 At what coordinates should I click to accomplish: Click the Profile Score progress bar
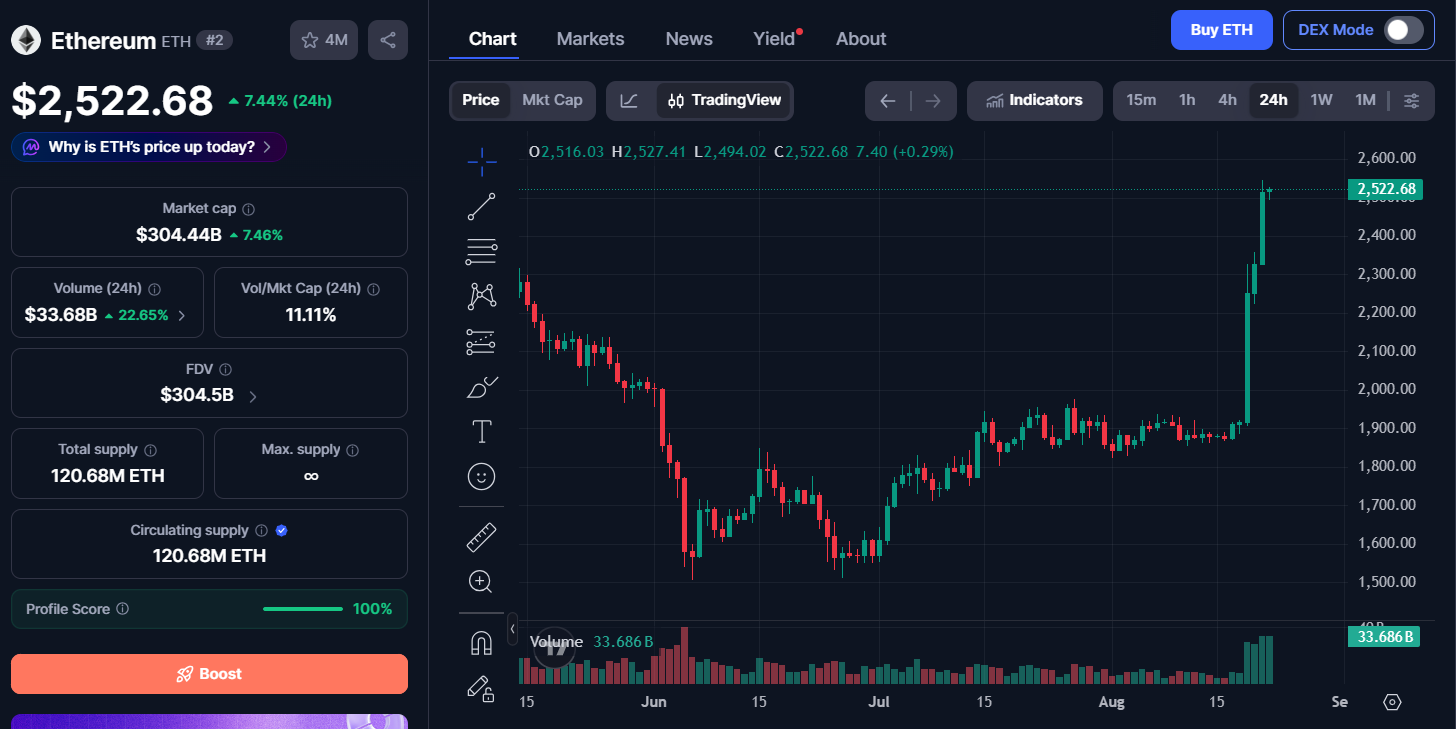coord(301,609)
